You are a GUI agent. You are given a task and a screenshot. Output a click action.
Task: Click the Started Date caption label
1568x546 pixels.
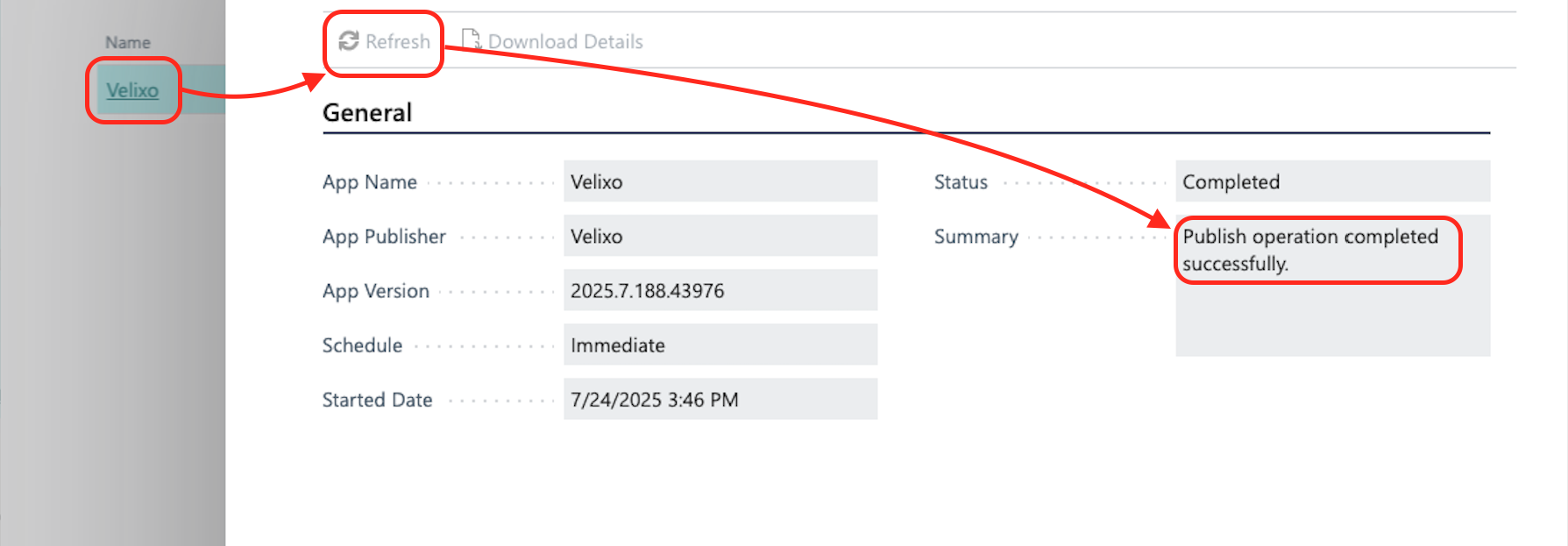tap(378, 400)
